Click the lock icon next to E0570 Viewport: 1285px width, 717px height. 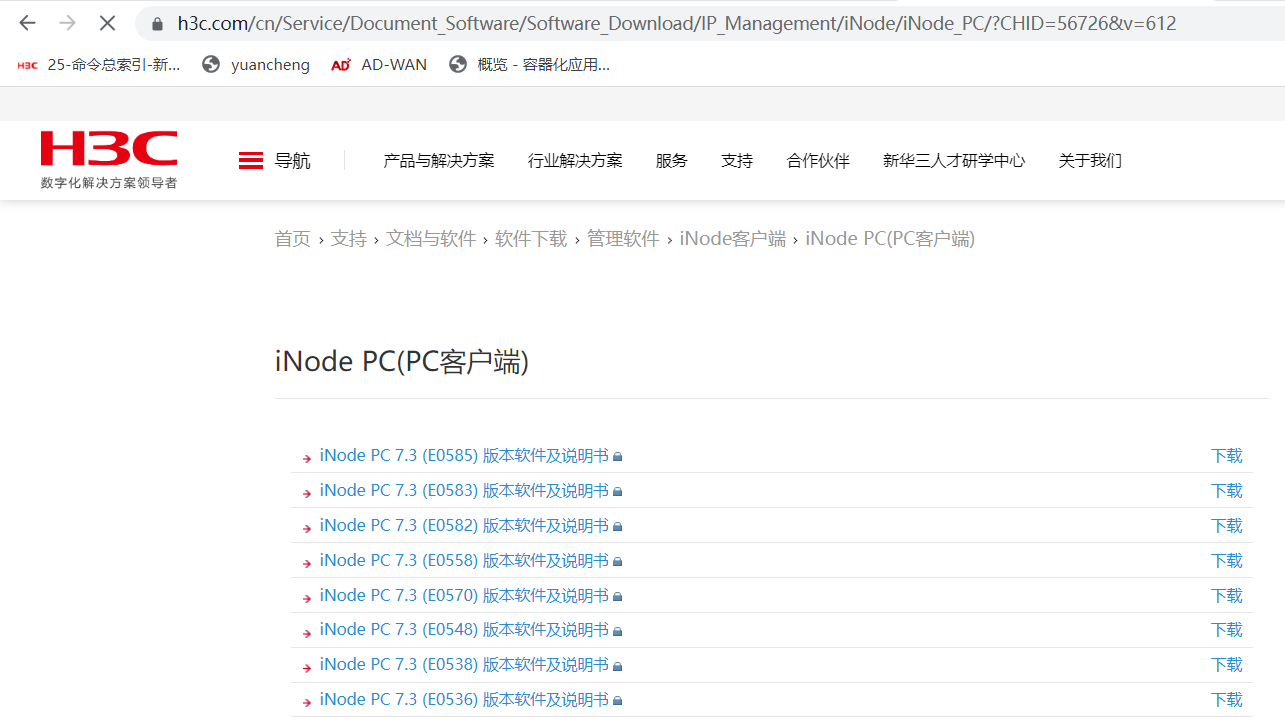click(618, 597)
